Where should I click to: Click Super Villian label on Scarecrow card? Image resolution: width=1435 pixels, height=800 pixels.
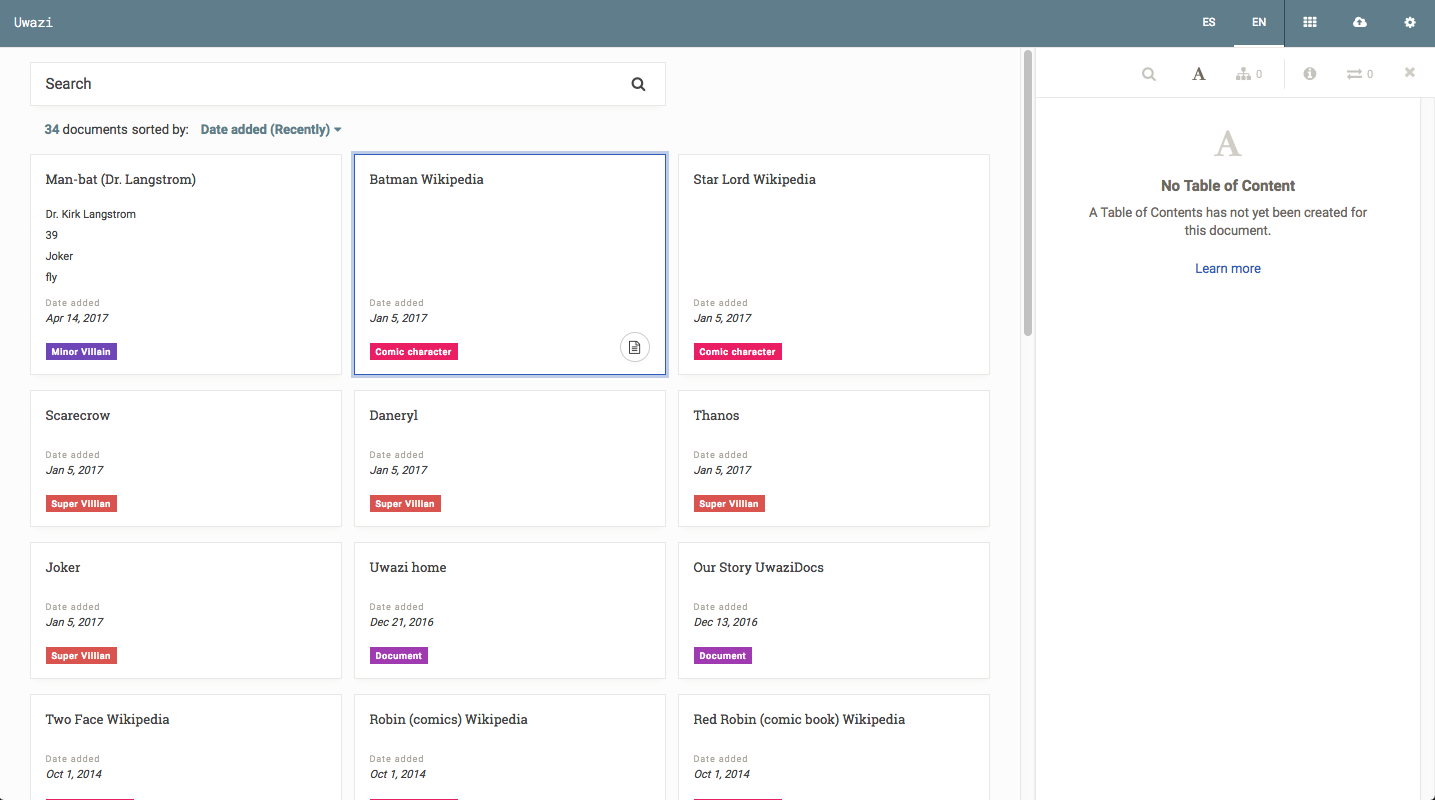[81, 504]
